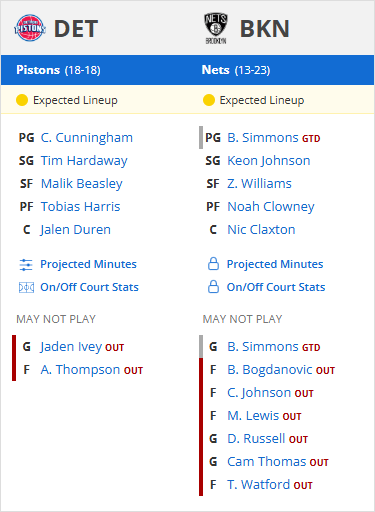Click Jaden Ivey in May Not Play list

click(73, 347)
